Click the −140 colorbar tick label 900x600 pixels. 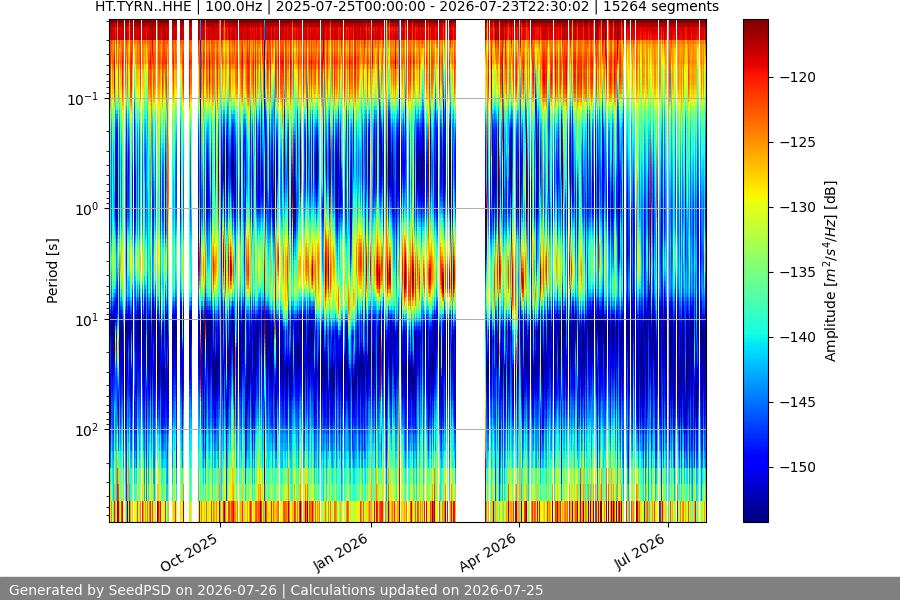pyautogui.click(x=798, y=337)
